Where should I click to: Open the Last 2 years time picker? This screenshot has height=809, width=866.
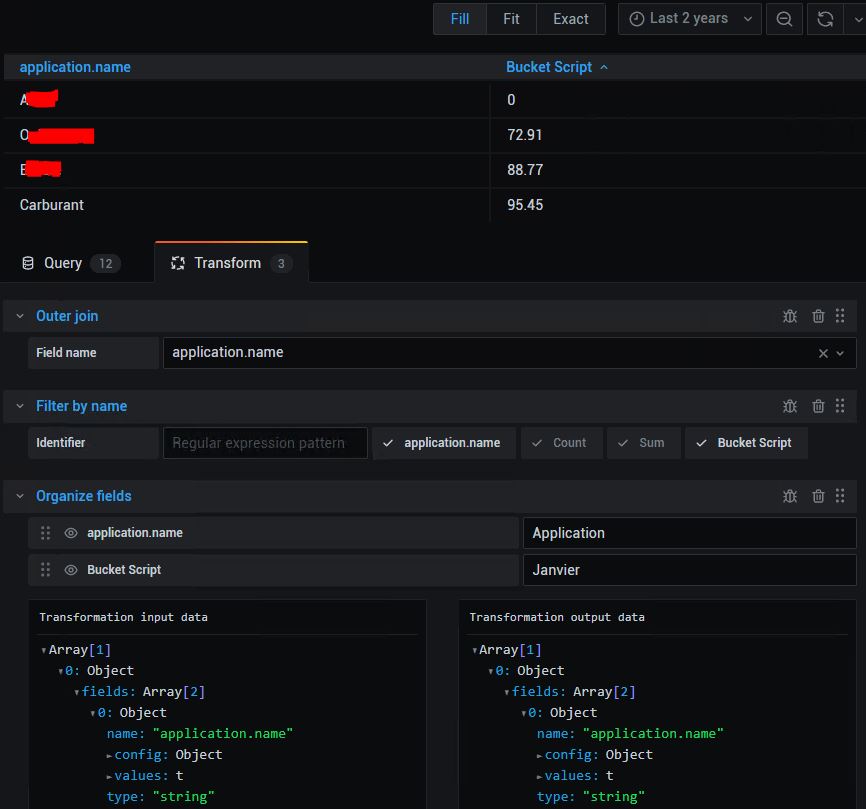coord(689,19)
